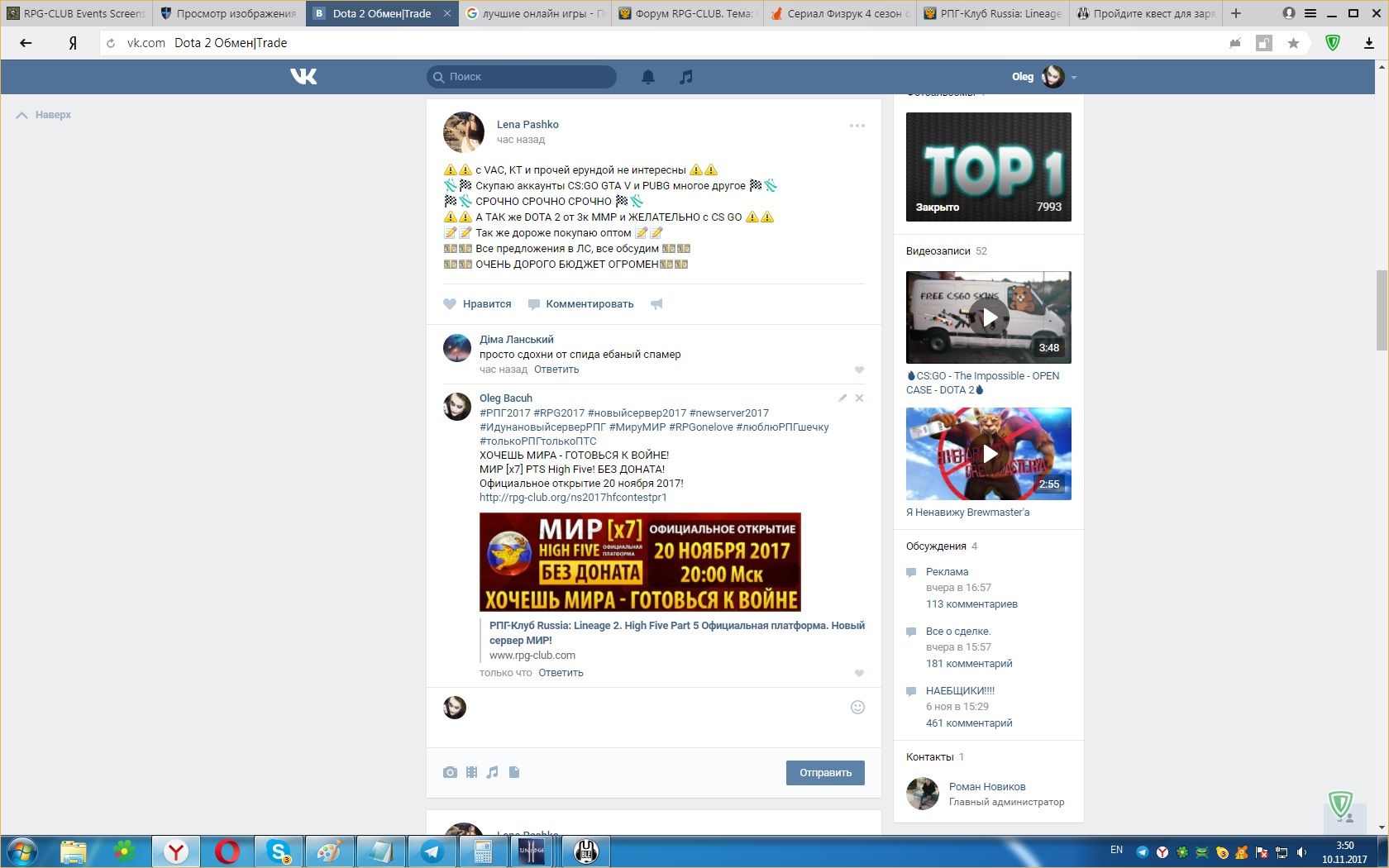Switch to RPG-CLUB Events Screens tab
Viewport: 1389px width, 868px height.
click(x=76, y=13)
